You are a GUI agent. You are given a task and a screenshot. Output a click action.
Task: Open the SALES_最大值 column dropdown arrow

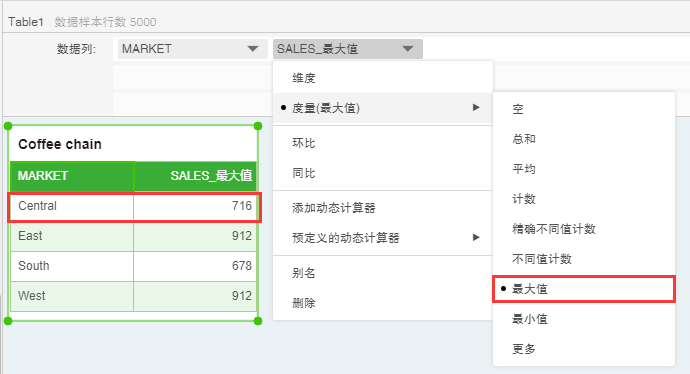408,49
